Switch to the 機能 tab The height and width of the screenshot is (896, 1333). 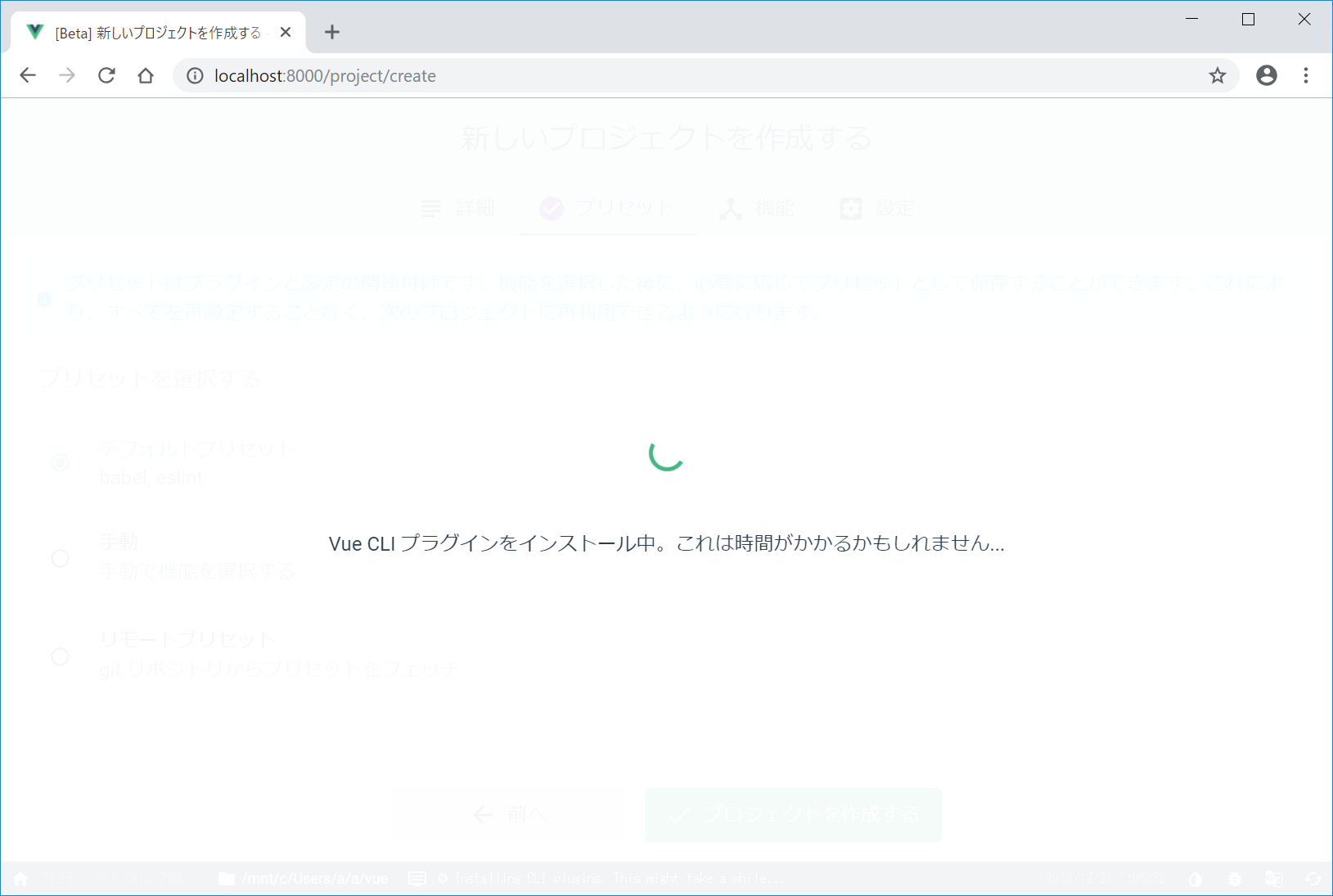757,209
